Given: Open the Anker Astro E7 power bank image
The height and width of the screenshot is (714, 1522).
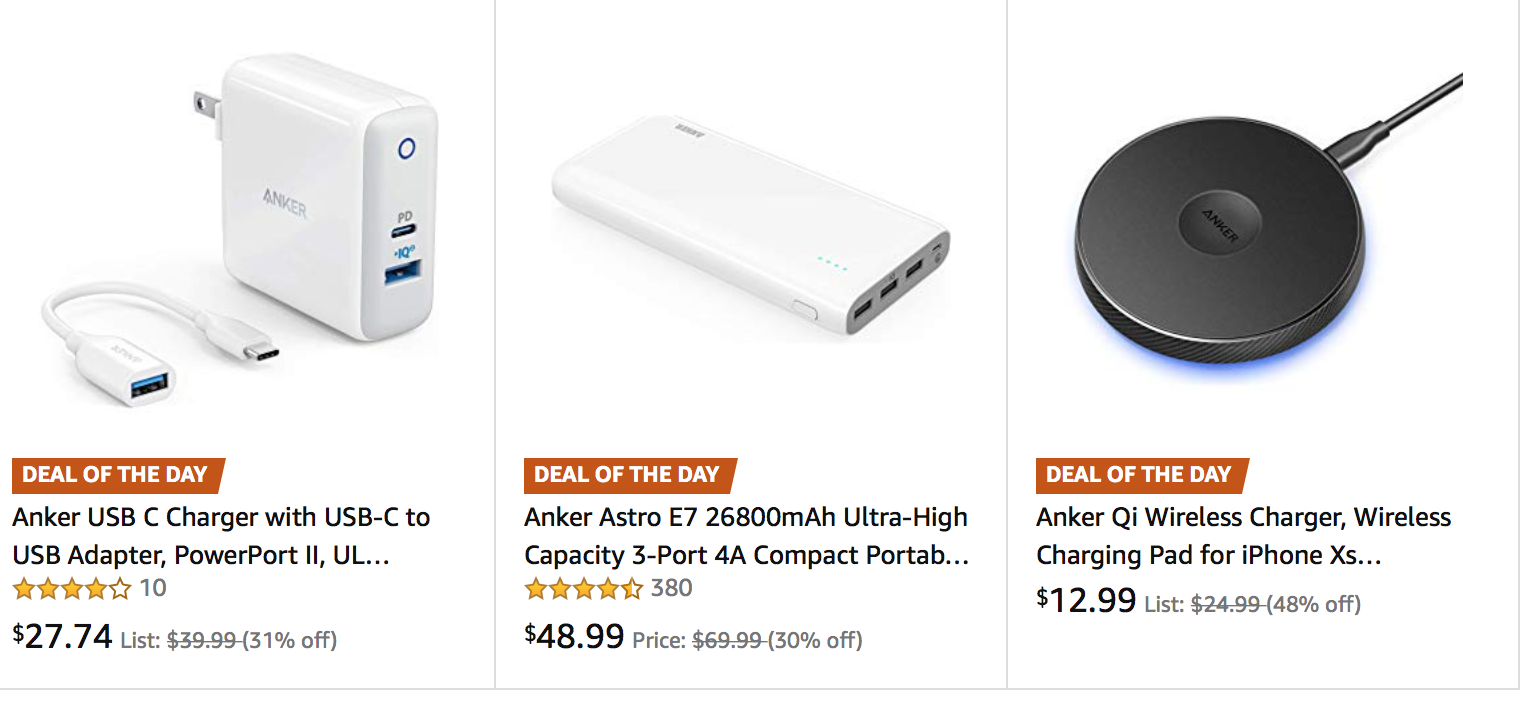Looking at the screenshot, I should 750,225.
